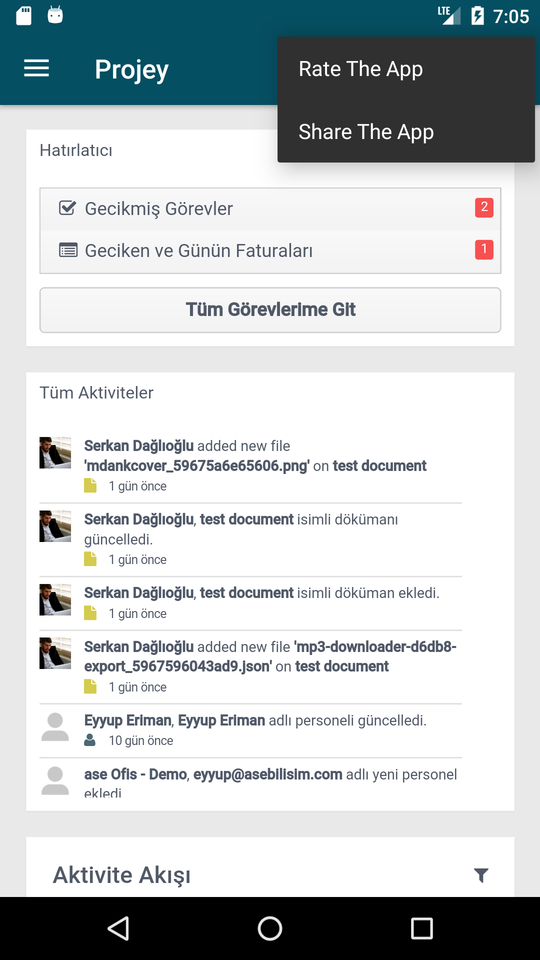Click Serkan Dağlıoğlu avatar in first activity
The width and height of the screenshot is (540, 960).
(55, 452)
